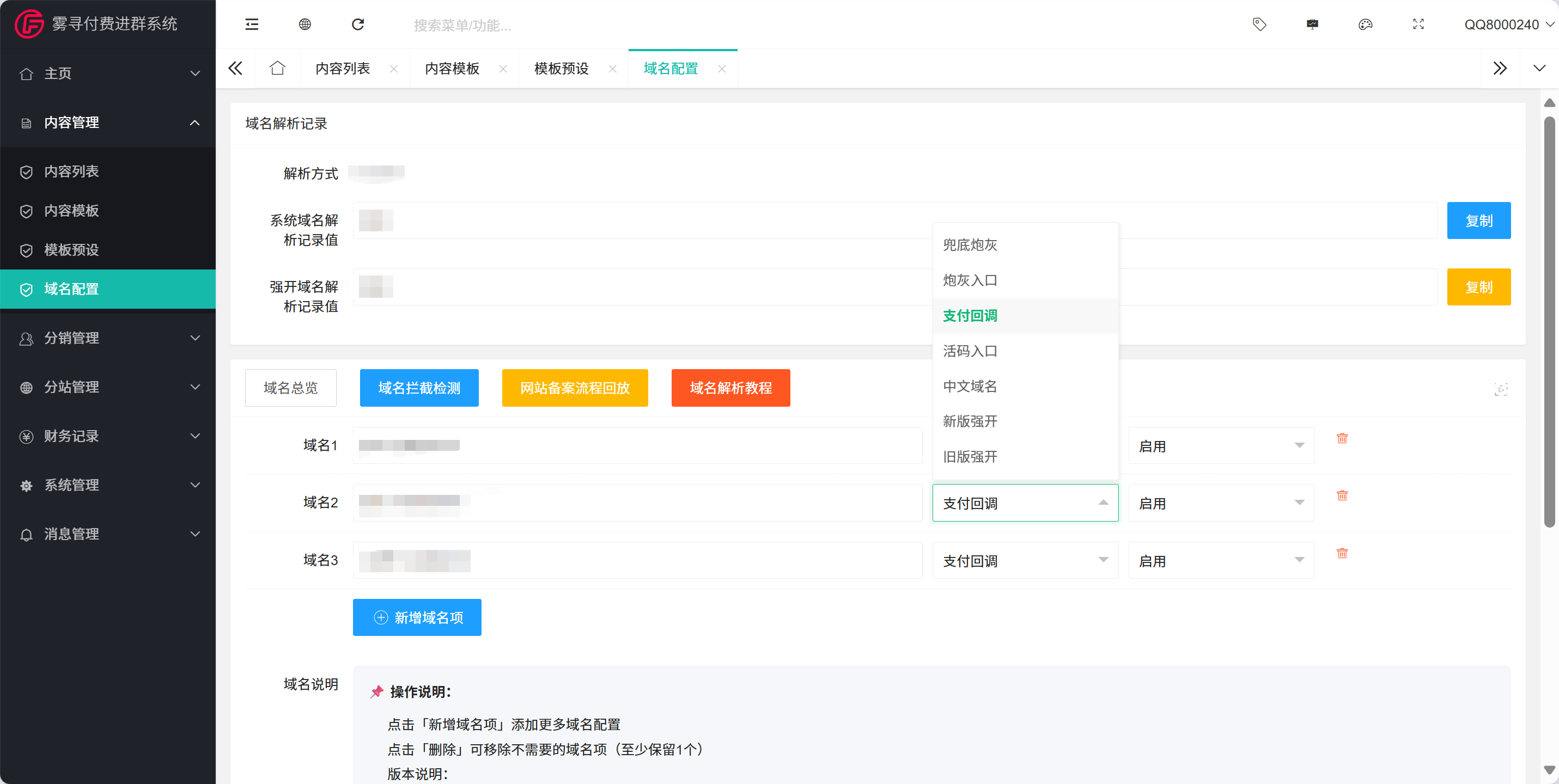Screen dimensions: 1559x784
Task: Click the 新增域名项 button
Action: [417, 617]
